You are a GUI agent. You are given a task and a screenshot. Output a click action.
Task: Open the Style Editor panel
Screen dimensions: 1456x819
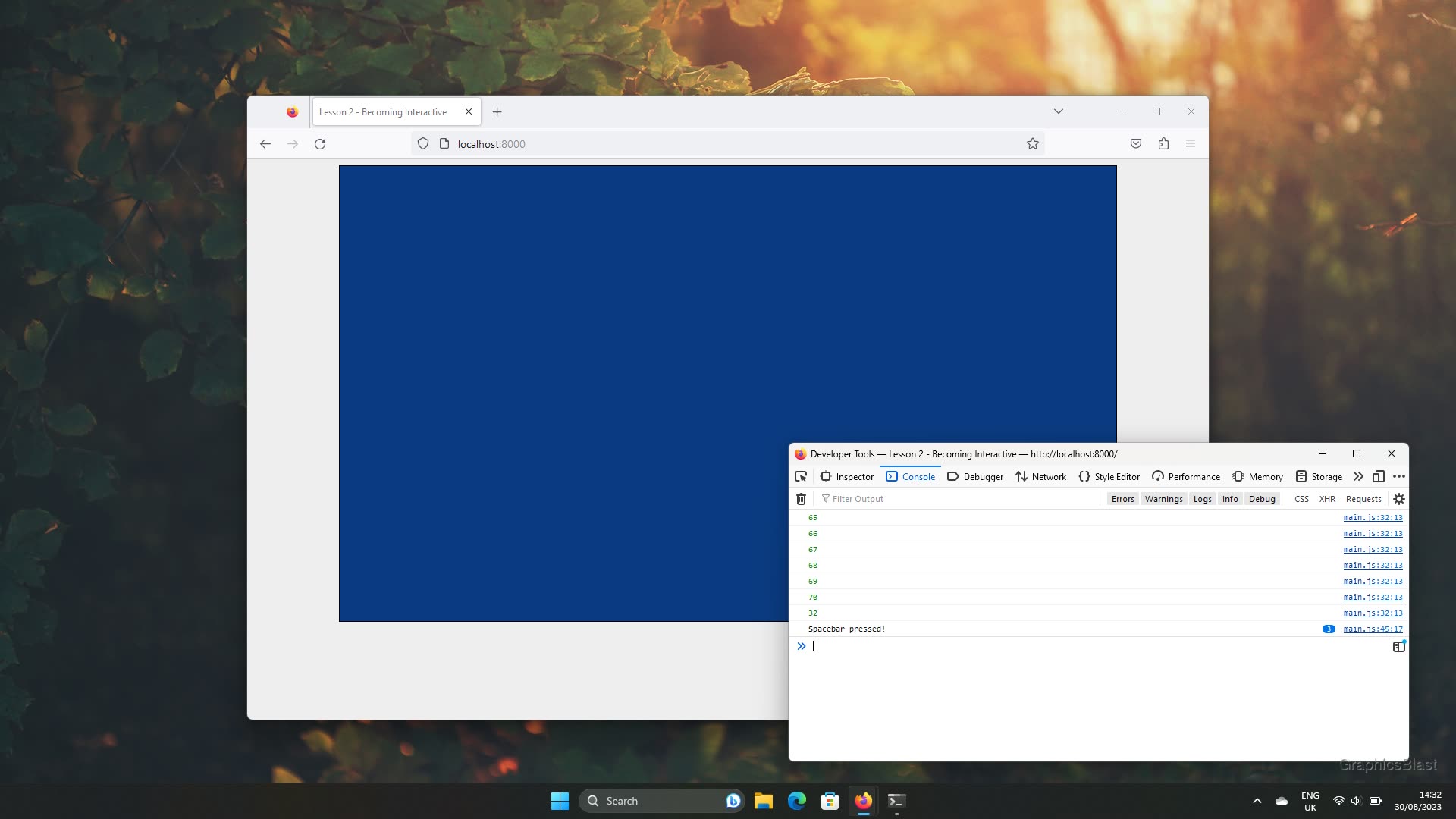click(x=1109, y=477)
